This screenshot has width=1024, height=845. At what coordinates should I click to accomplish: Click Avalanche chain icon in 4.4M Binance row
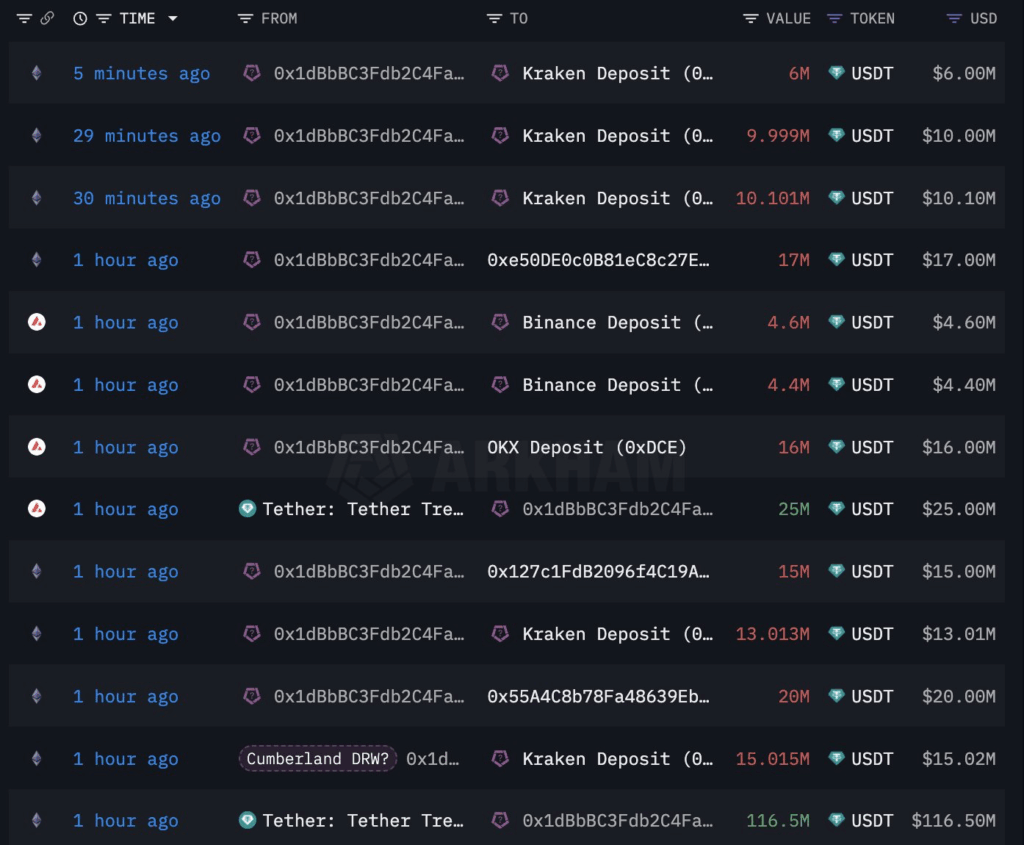tap(37, 384)
